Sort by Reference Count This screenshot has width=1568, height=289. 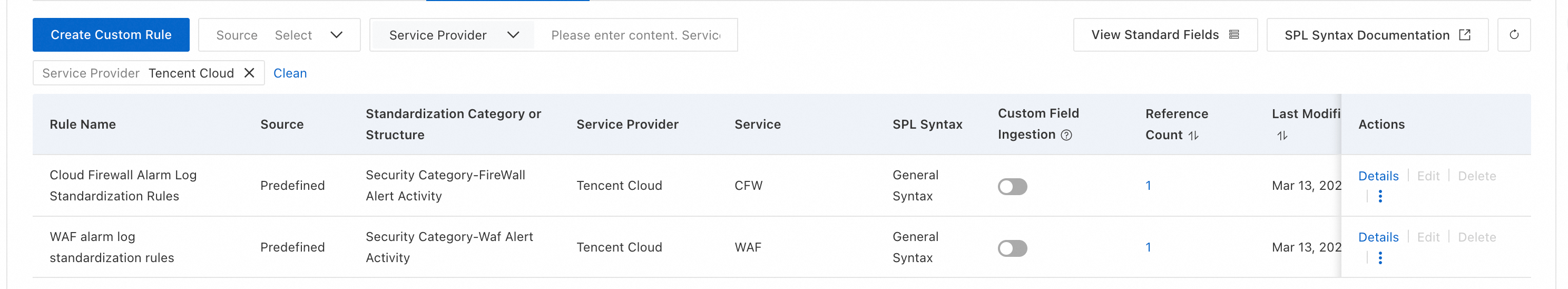coord(1193,136)
